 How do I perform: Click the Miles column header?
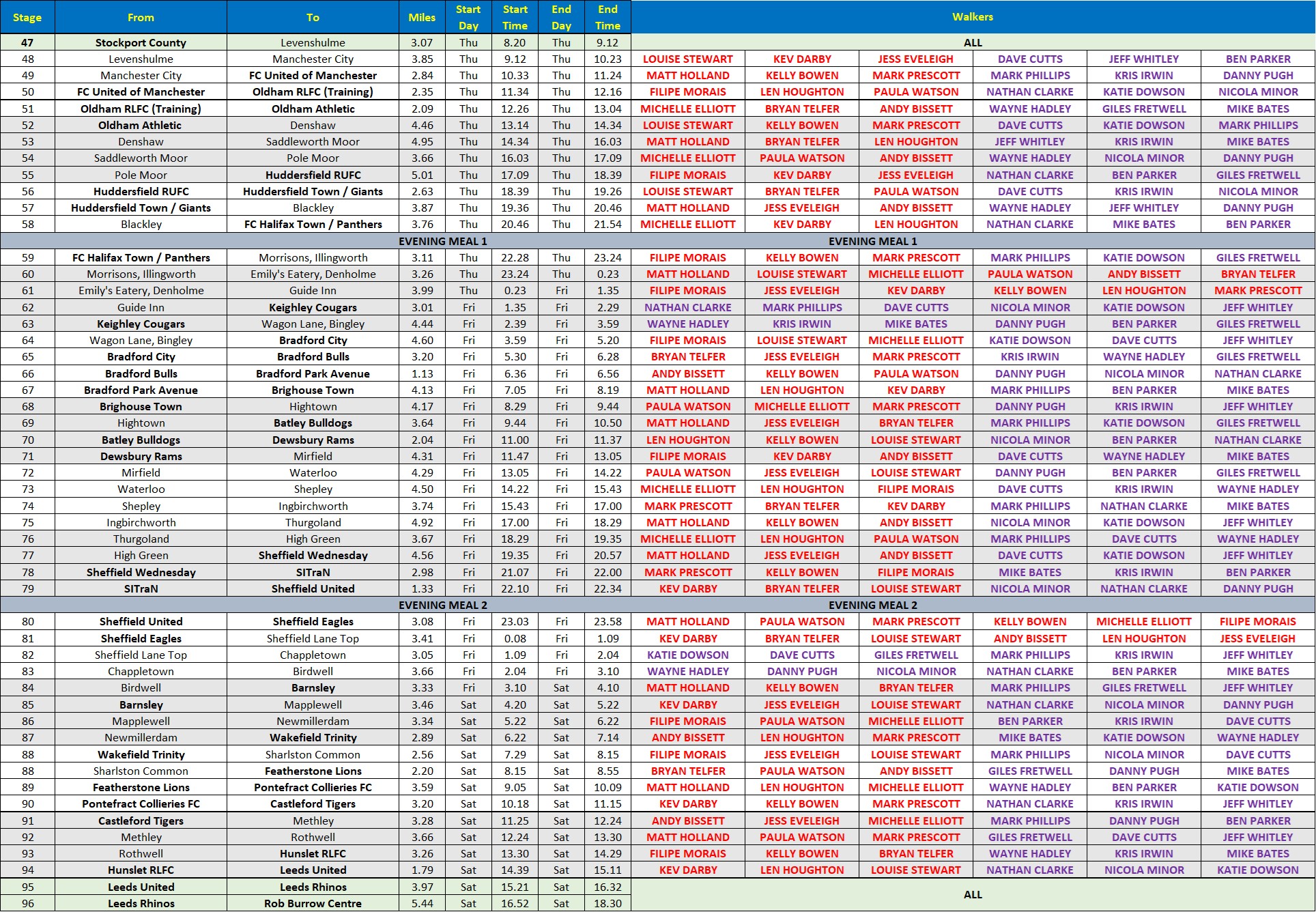422,17
